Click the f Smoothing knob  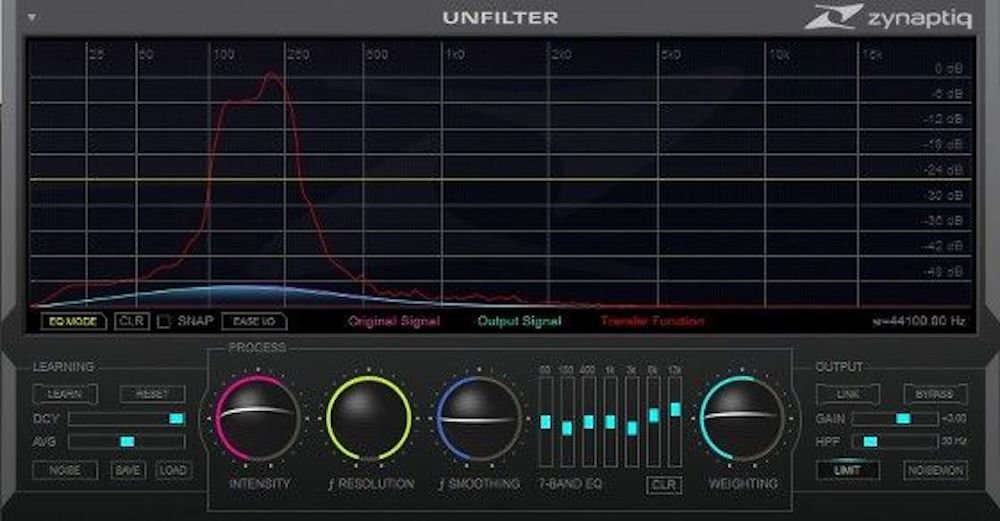tap(479, 418)
